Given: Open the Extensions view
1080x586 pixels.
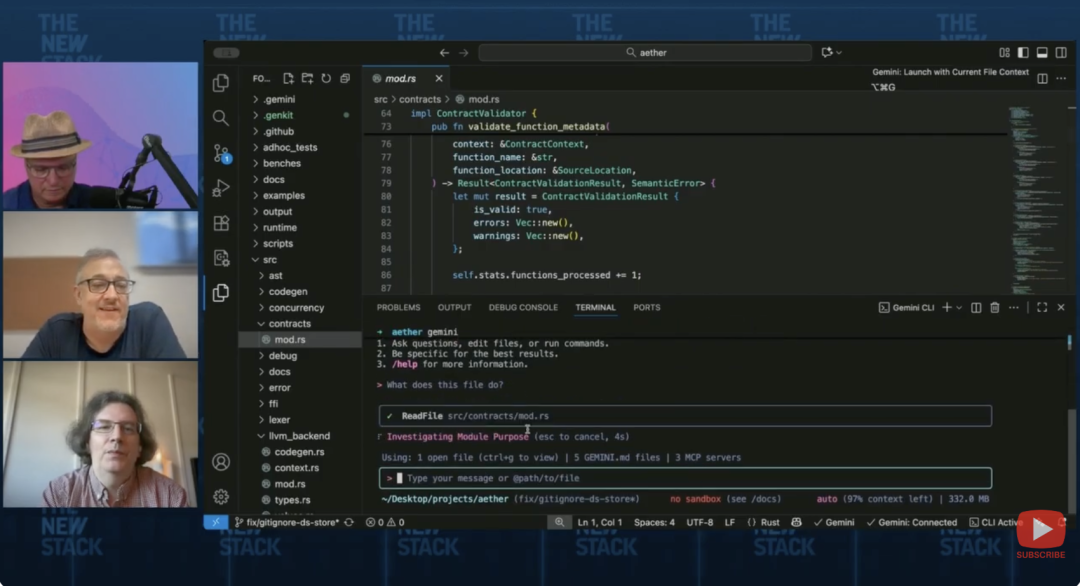Looking at the screenshot, I should pos(221,223).
